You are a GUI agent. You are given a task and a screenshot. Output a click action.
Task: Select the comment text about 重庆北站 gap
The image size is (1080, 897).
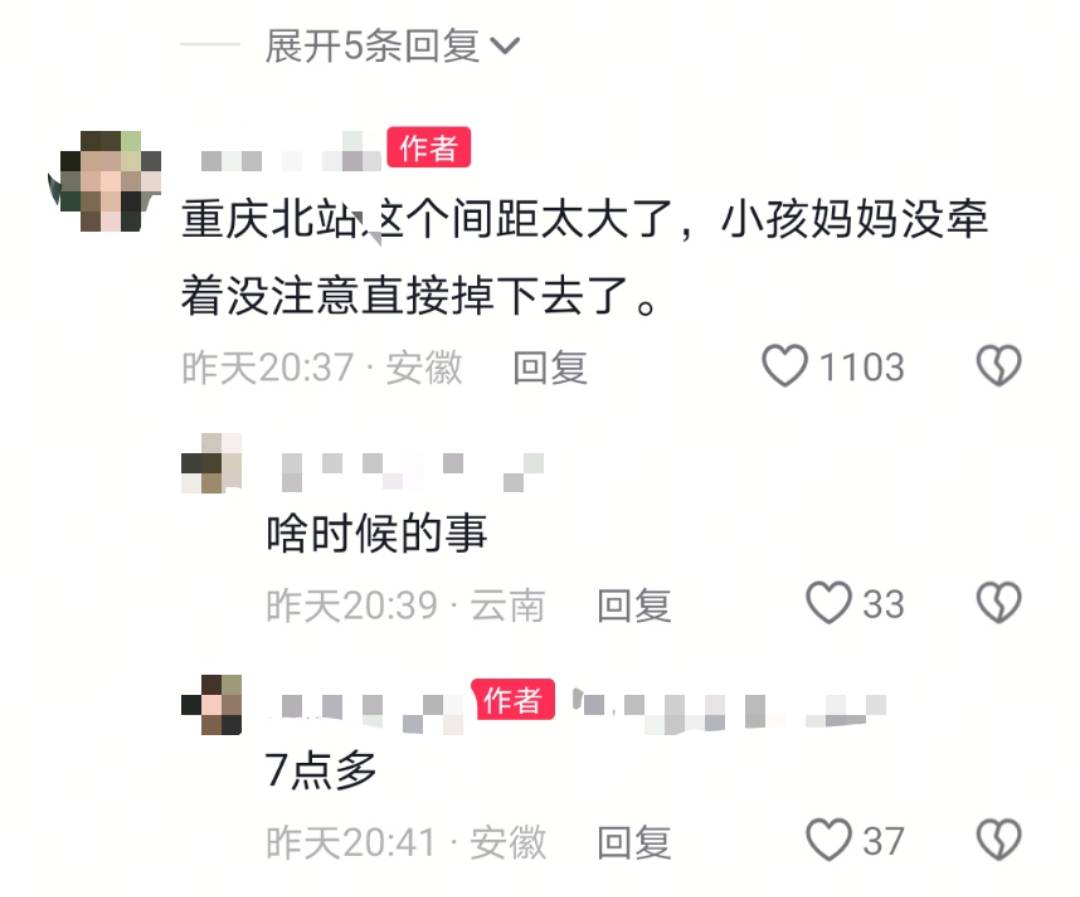585,256
